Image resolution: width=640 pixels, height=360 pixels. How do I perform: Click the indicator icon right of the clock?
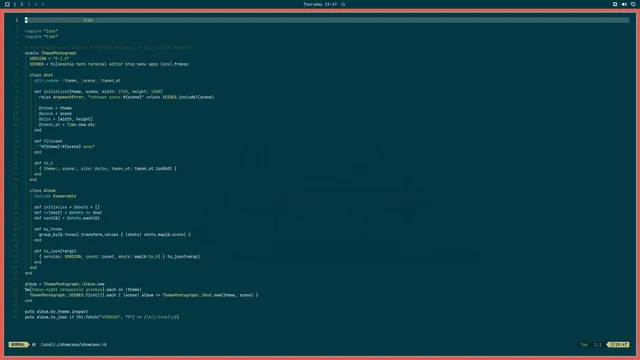point(343,4)
